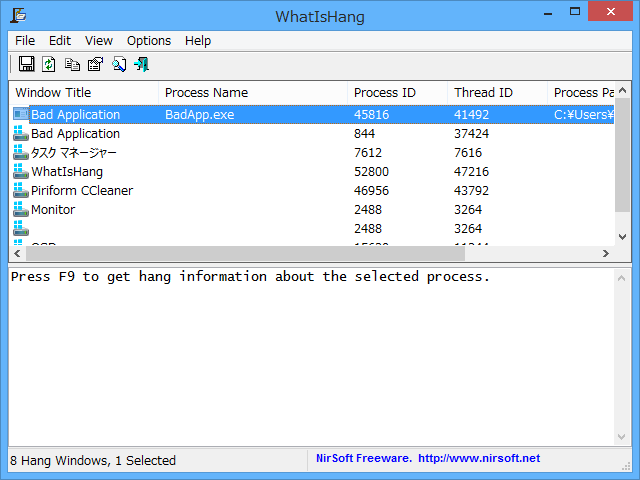Close the WhatIsHang window
640x480 pixels.
coord(611,11)
